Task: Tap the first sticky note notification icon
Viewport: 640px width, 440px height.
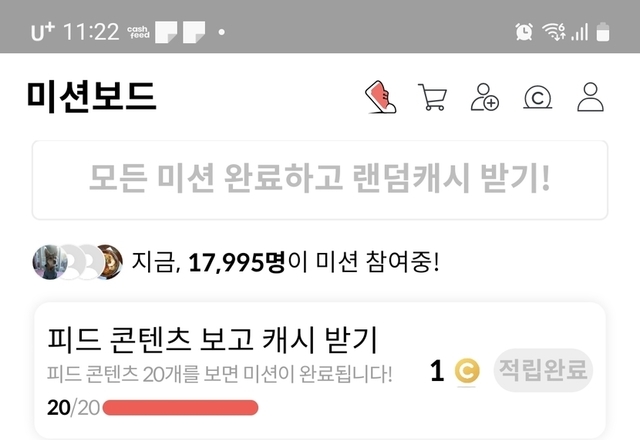Action: 166,32
